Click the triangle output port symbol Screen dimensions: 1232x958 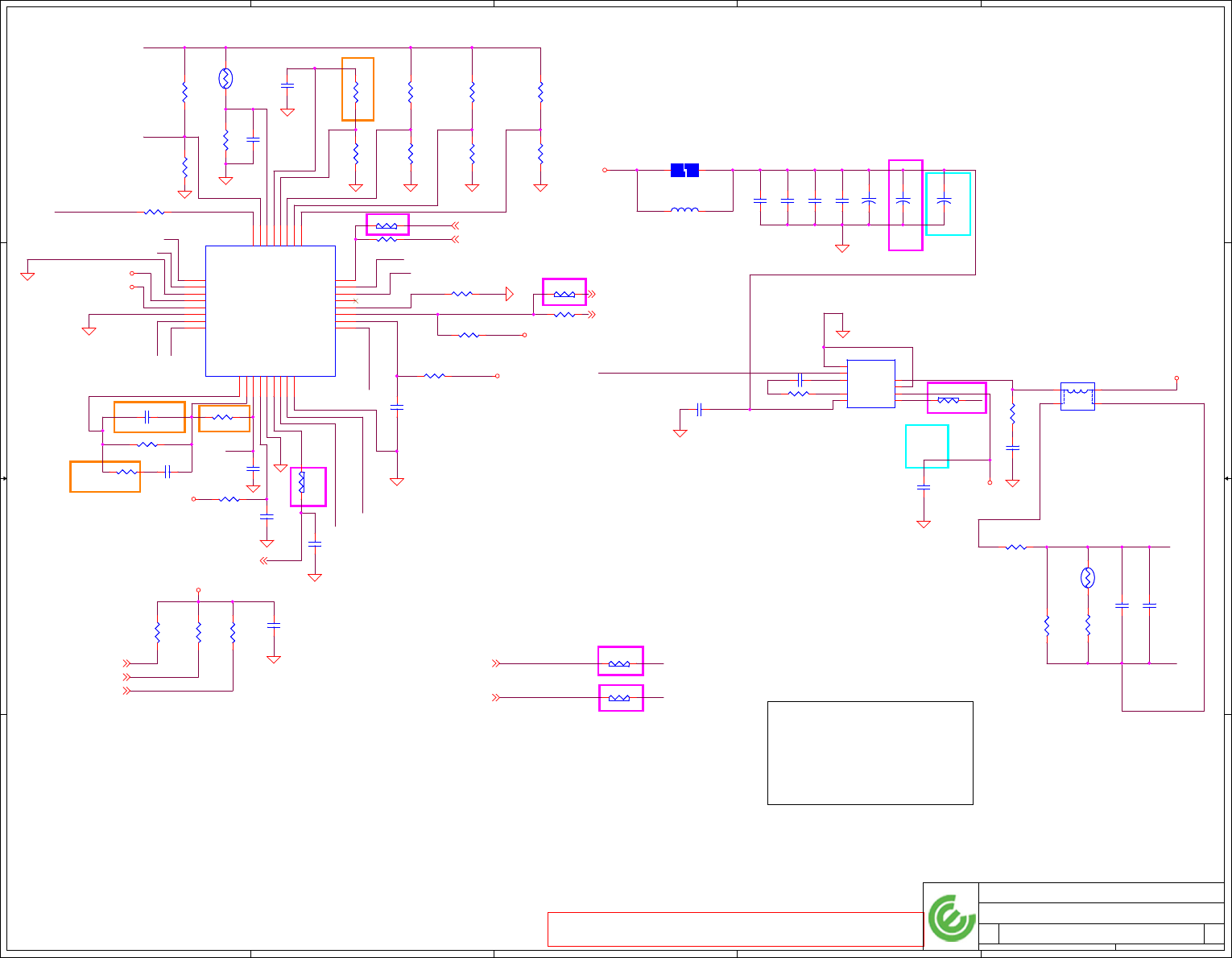click(509, 294)
